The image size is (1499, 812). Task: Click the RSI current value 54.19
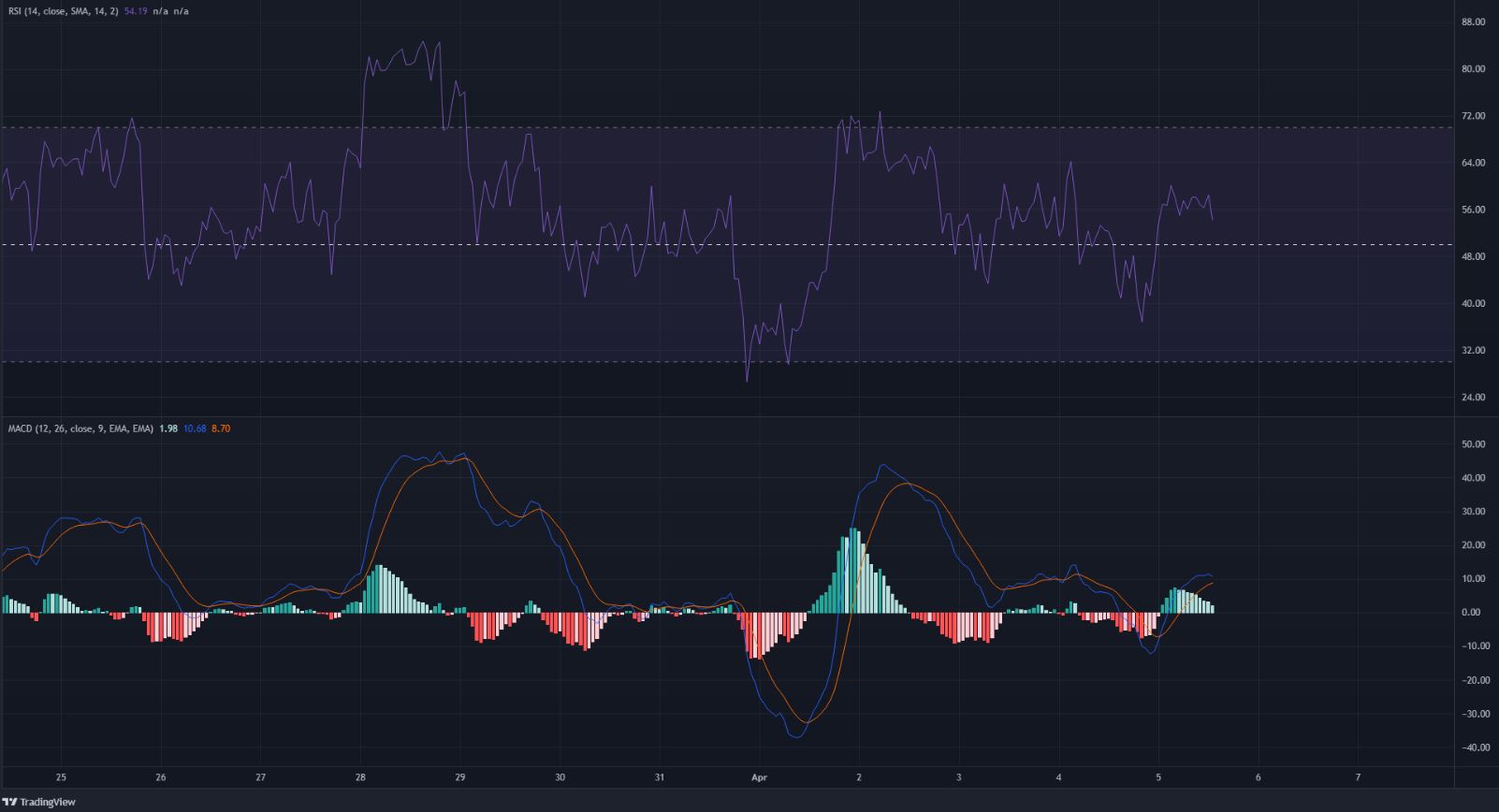point(137,11)
